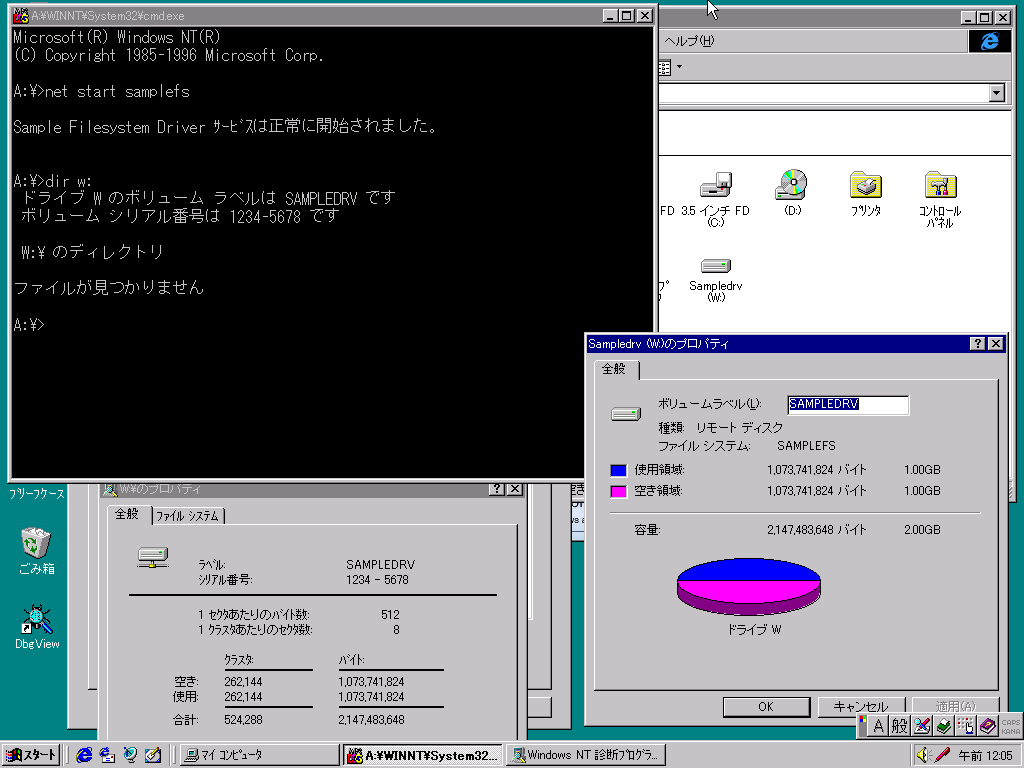Click the IME conversion mode '般' button
1024x768 pixels.
click(899, 726)
